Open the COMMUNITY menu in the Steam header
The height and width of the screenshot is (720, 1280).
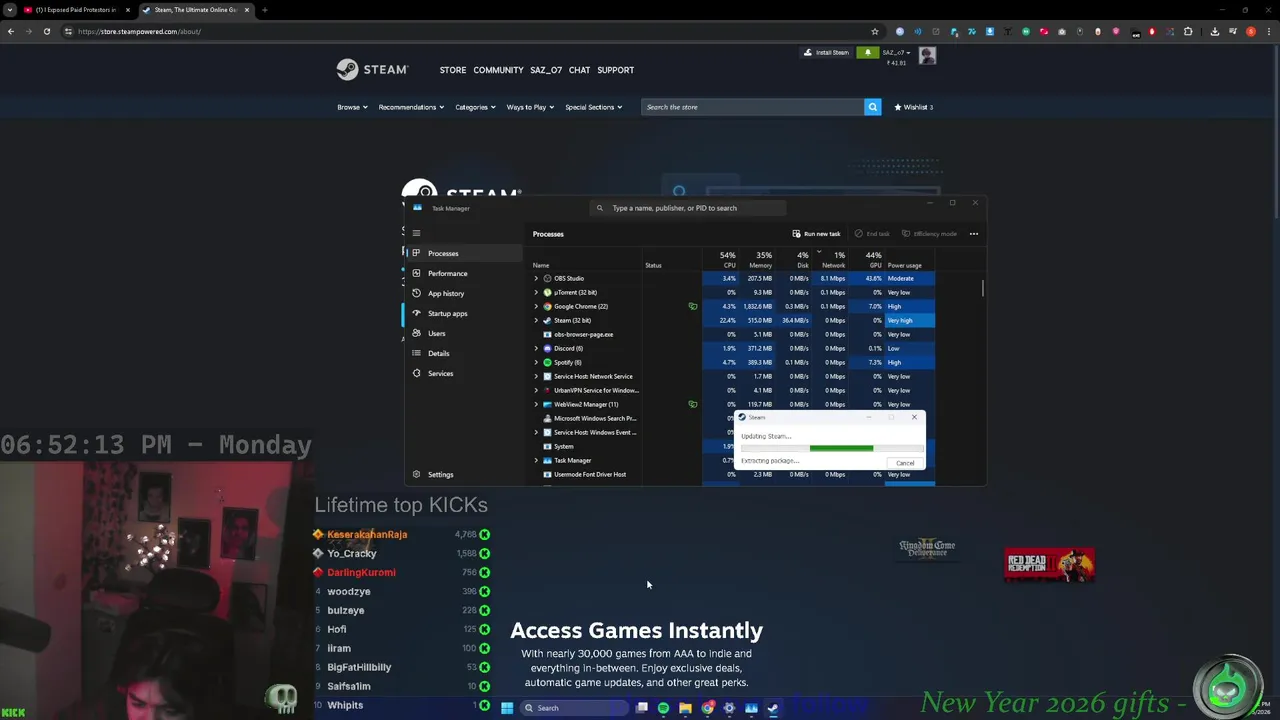click(498, 70)
